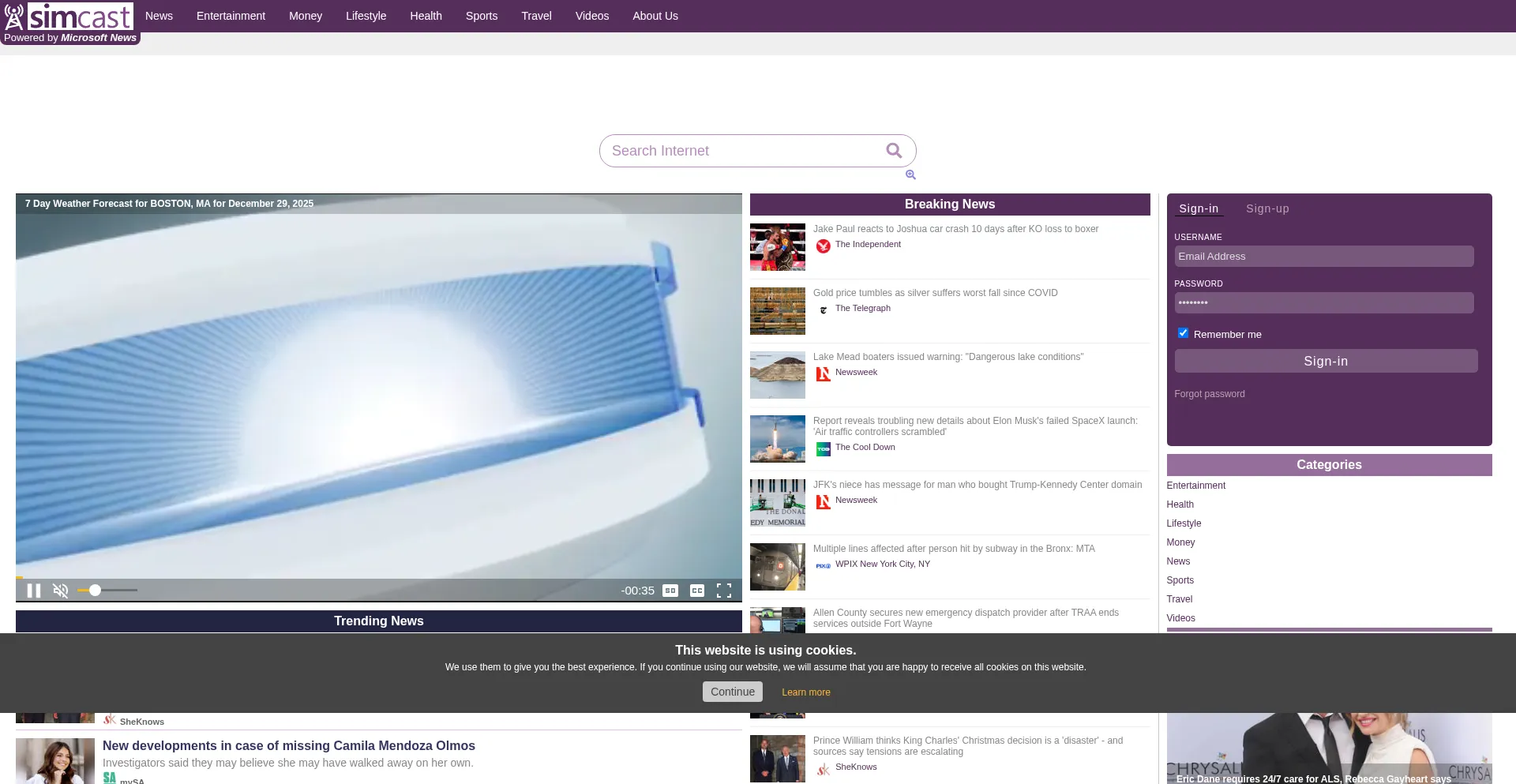Image resolution: width=1516 pixels, height=784 pixels.
Task: Pause the weather forecast video
Action: (x=34, y=591)
